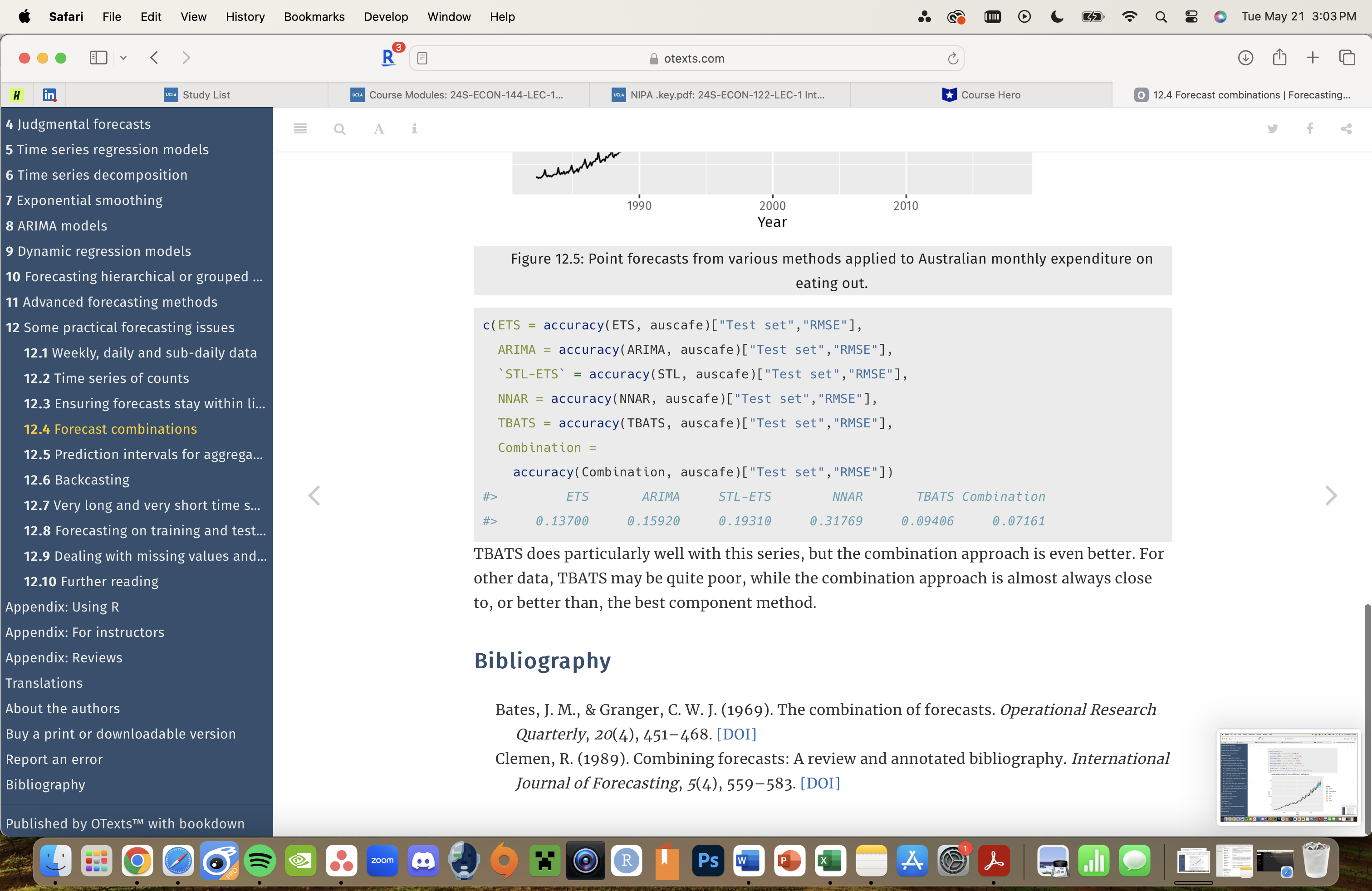Open Photoshop from the Dock
This screenshot has height=891, width=1372.
pyautogui.click(x=707, y=862)
